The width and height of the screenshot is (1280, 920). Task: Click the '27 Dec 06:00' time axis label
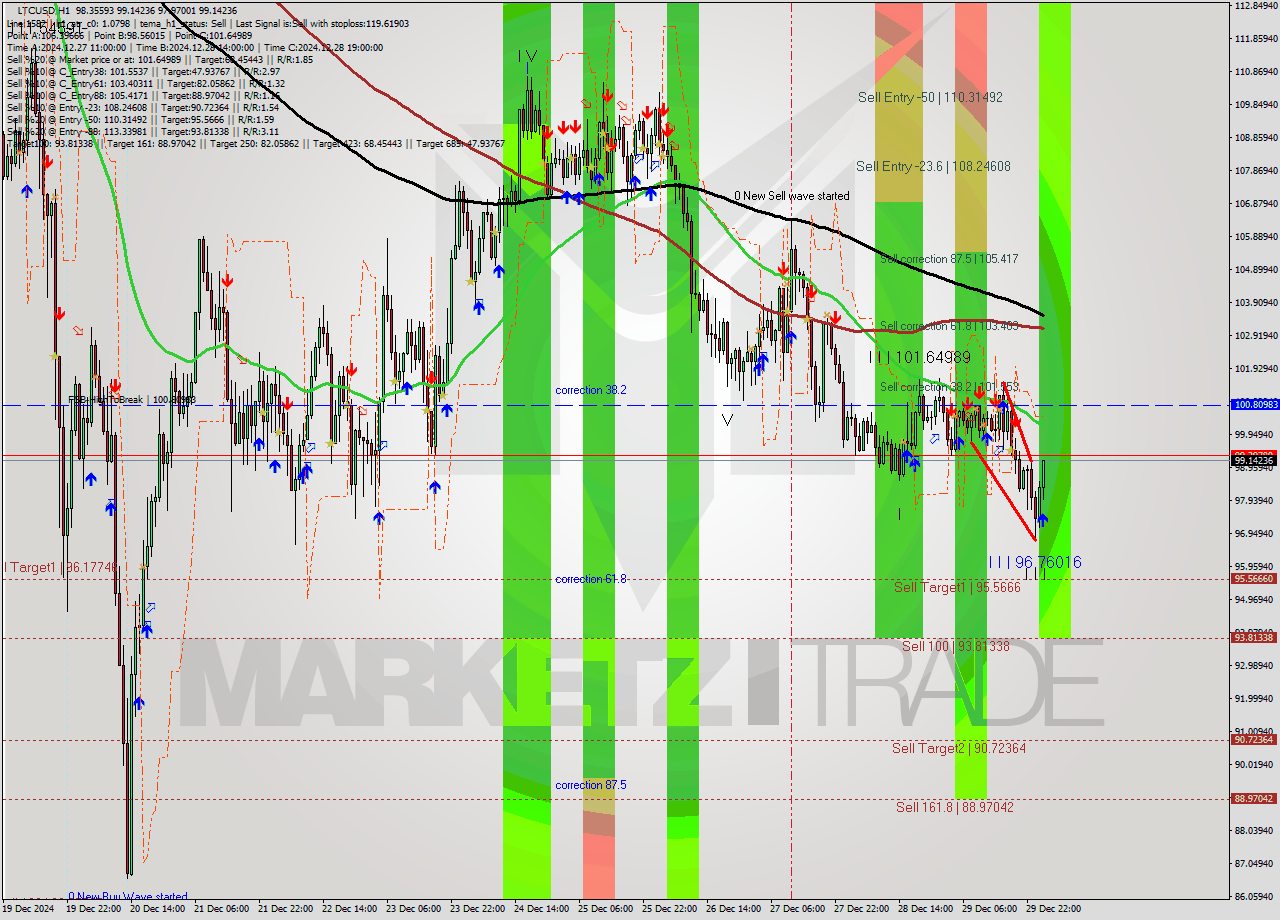coord(797,909)
